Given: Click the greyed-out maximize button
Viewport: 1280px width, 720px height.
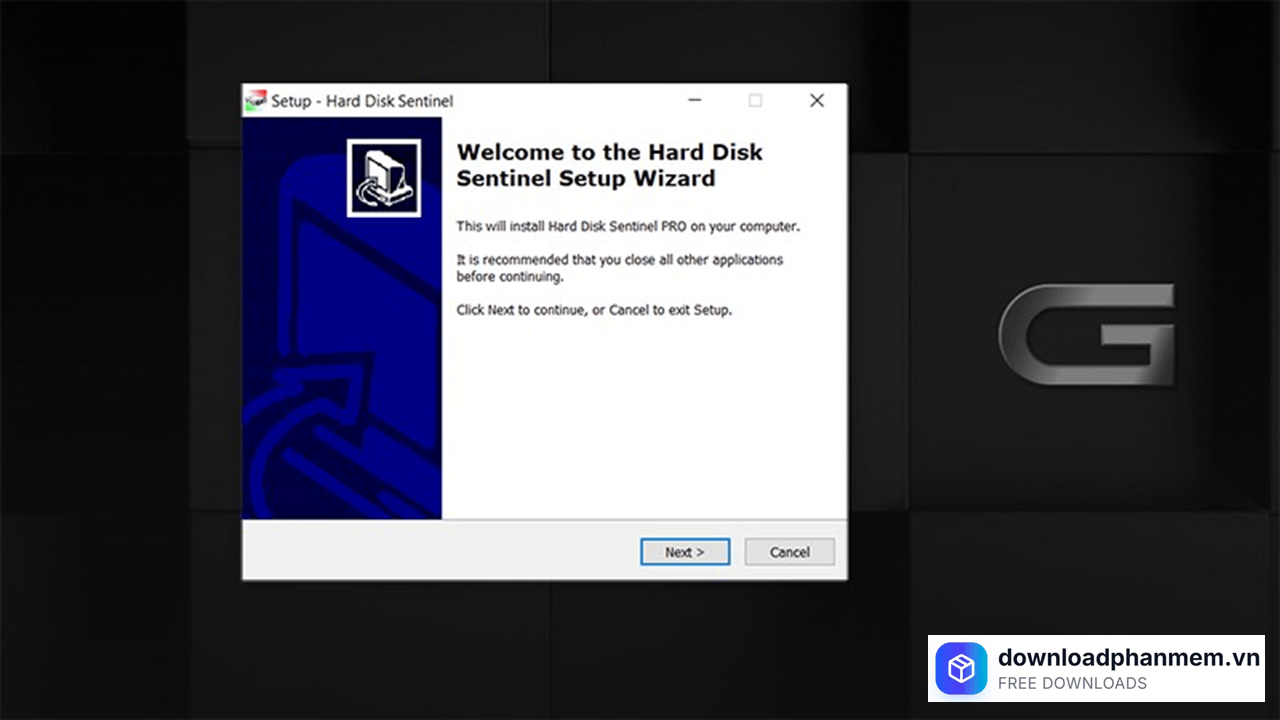Looking at the screenshot, I should (755, 101).
